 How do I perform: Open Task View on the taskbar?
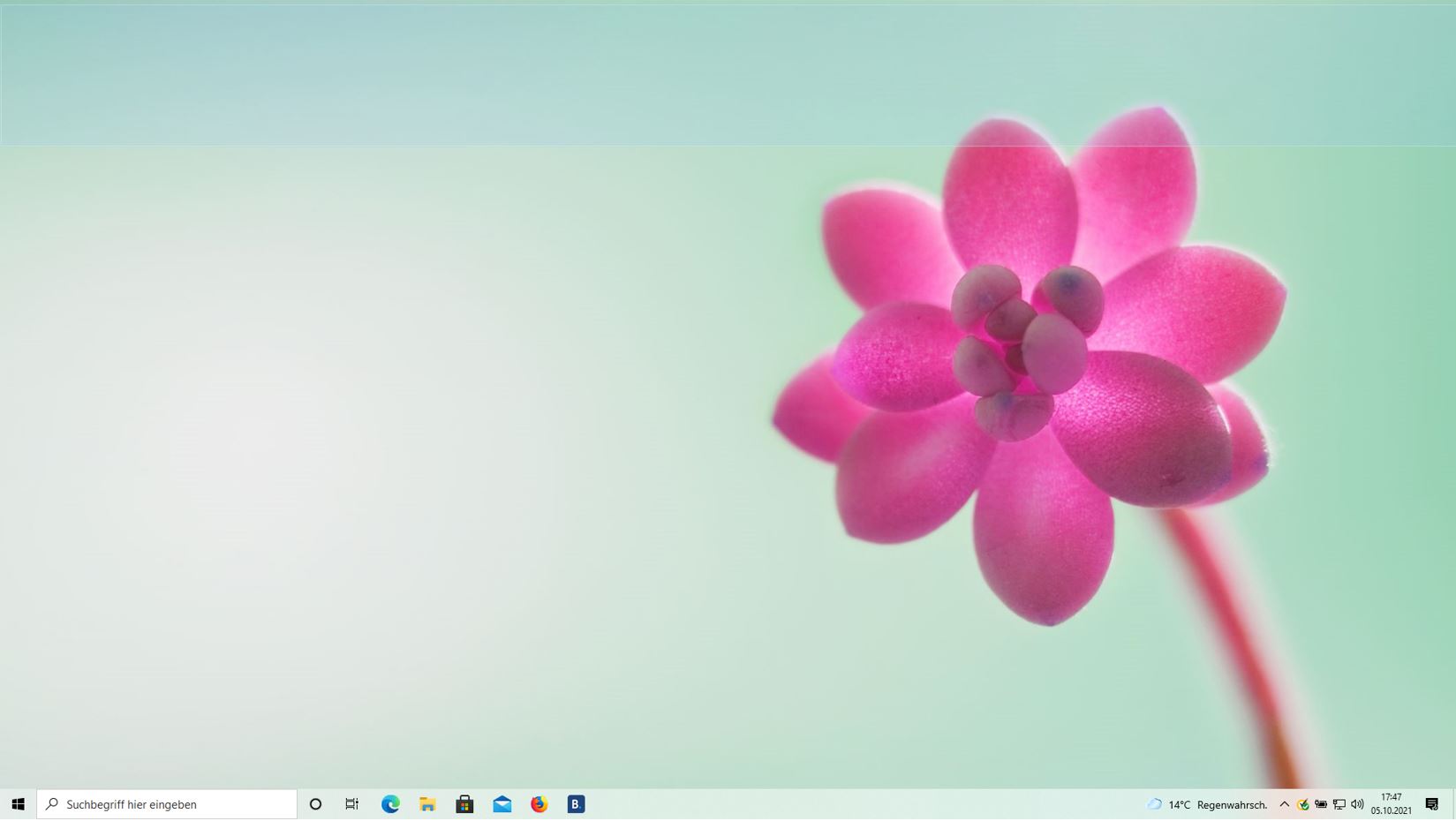pos(352,804)
